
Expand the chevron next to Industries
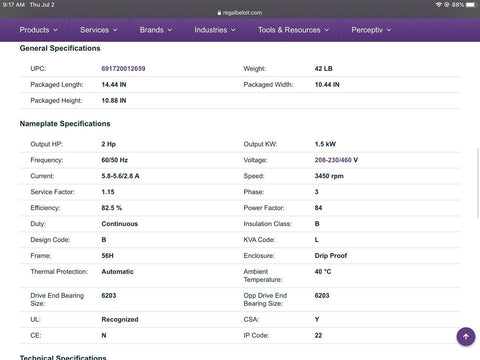pos(233,30)
